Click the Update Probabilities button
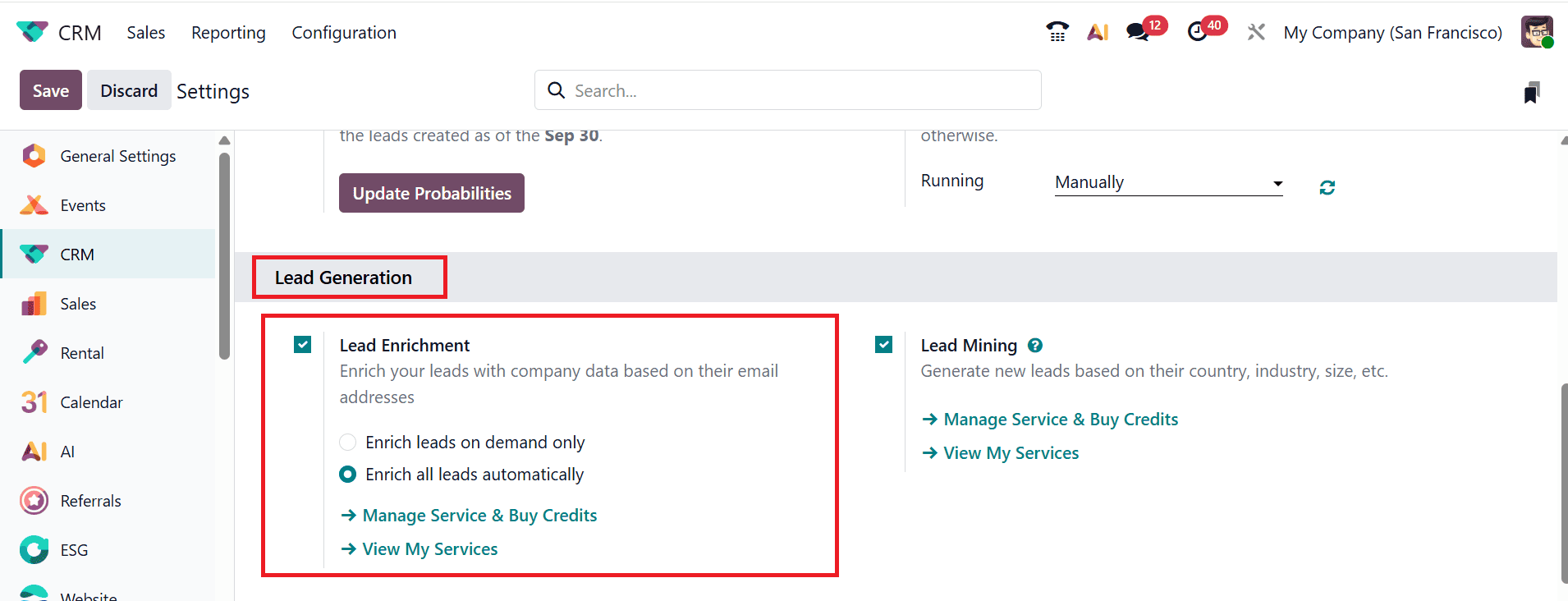The height and width of the screenshot is (601, 1568). 431,192
